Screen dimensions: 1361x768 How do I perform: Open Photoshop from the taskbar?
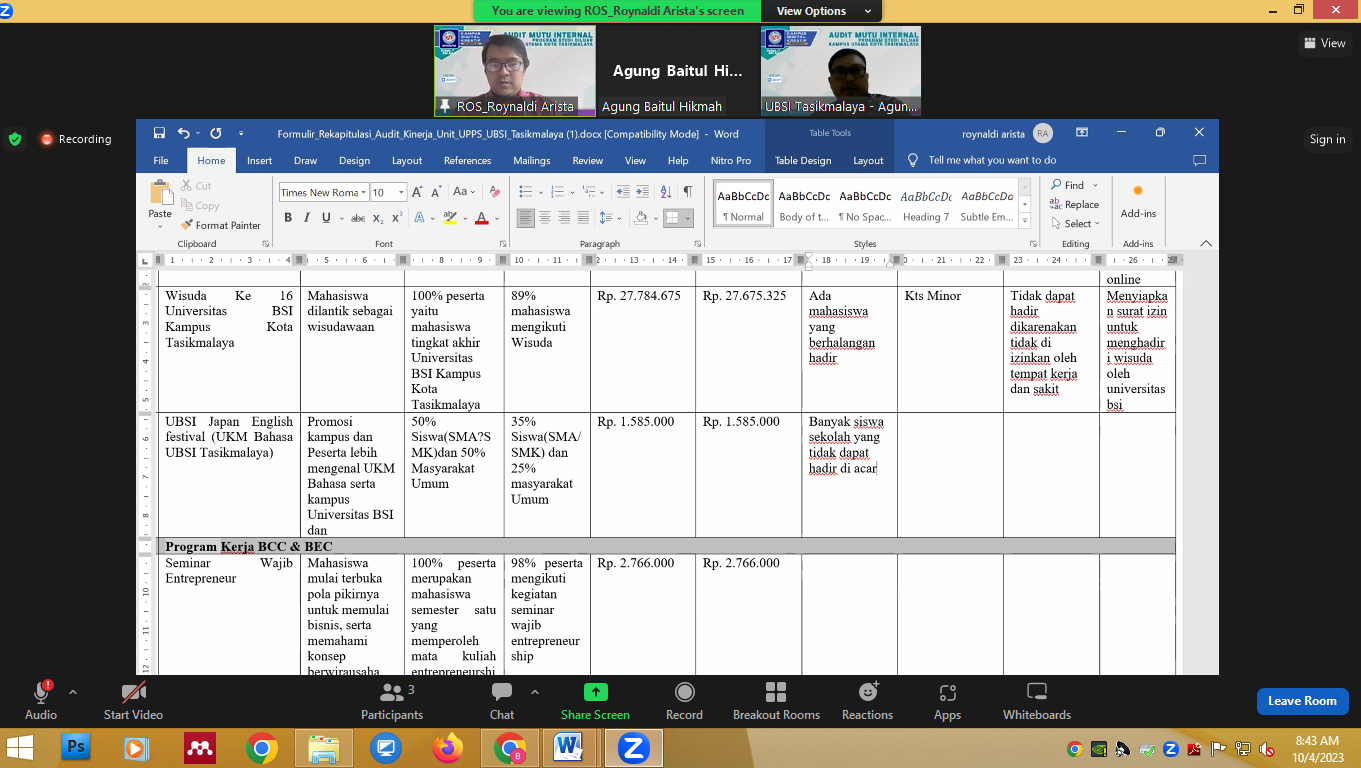pyautogui.click(x=77, y=747)
